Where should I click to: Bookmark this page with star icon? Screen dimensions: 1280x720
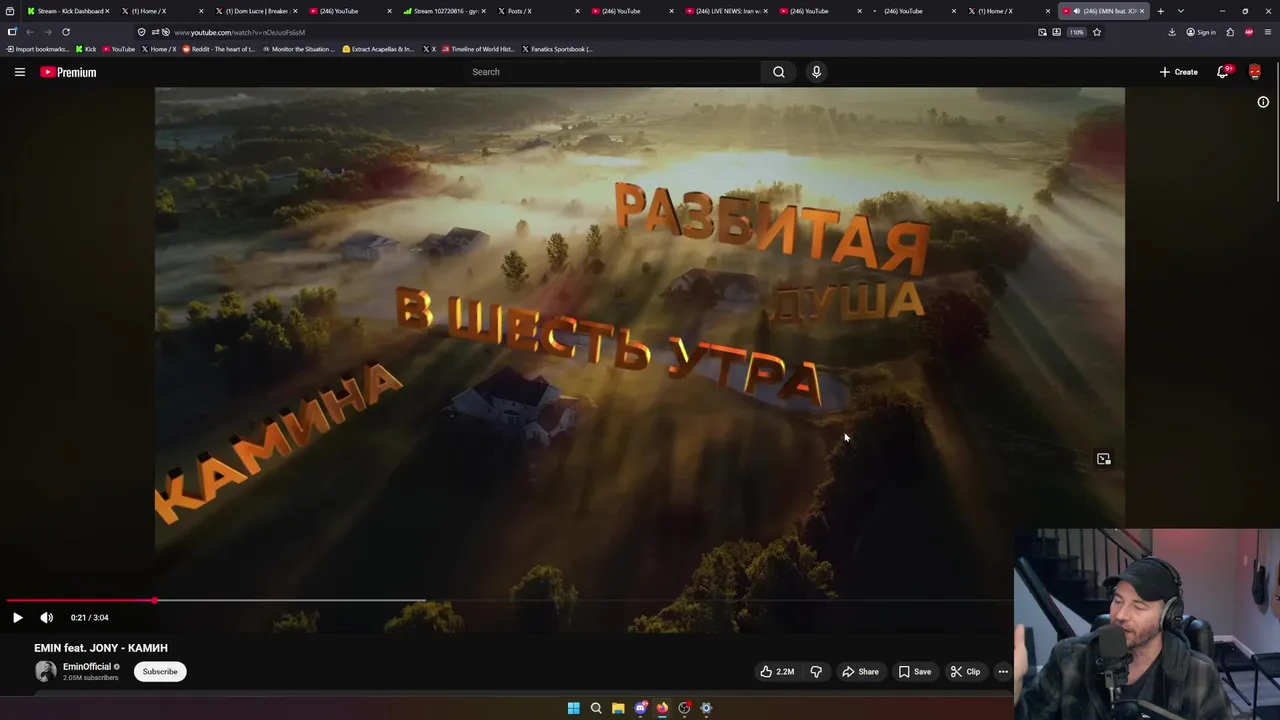[x=1097, y=32]
